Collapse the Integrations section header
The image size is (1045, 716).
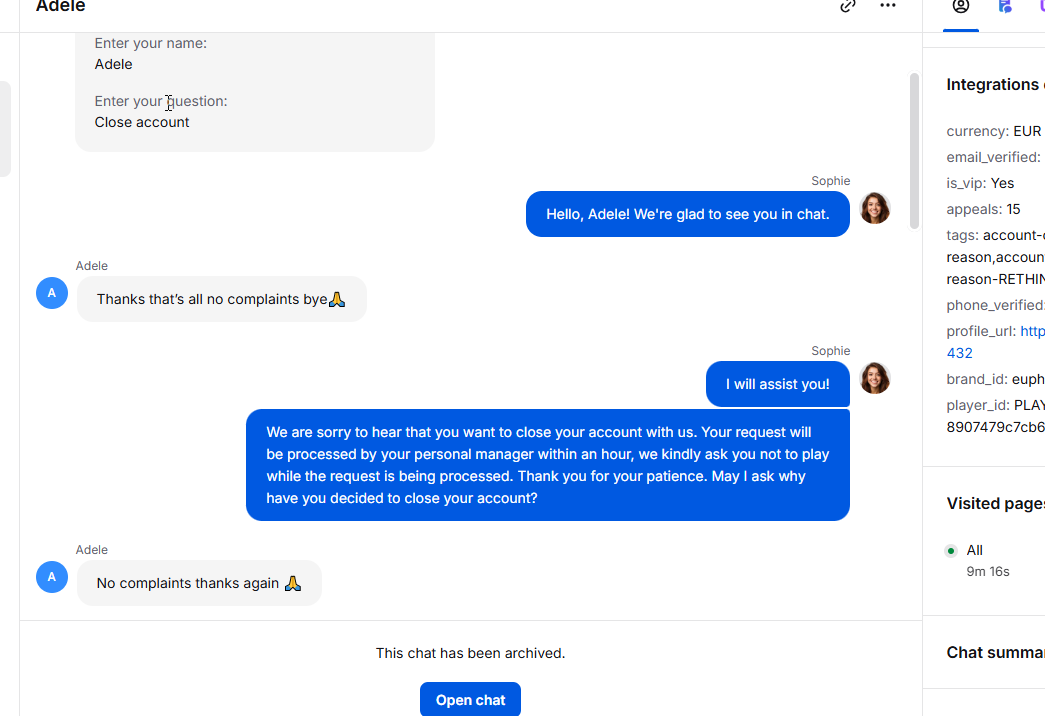pyautogui.click(x=996, y=85)
